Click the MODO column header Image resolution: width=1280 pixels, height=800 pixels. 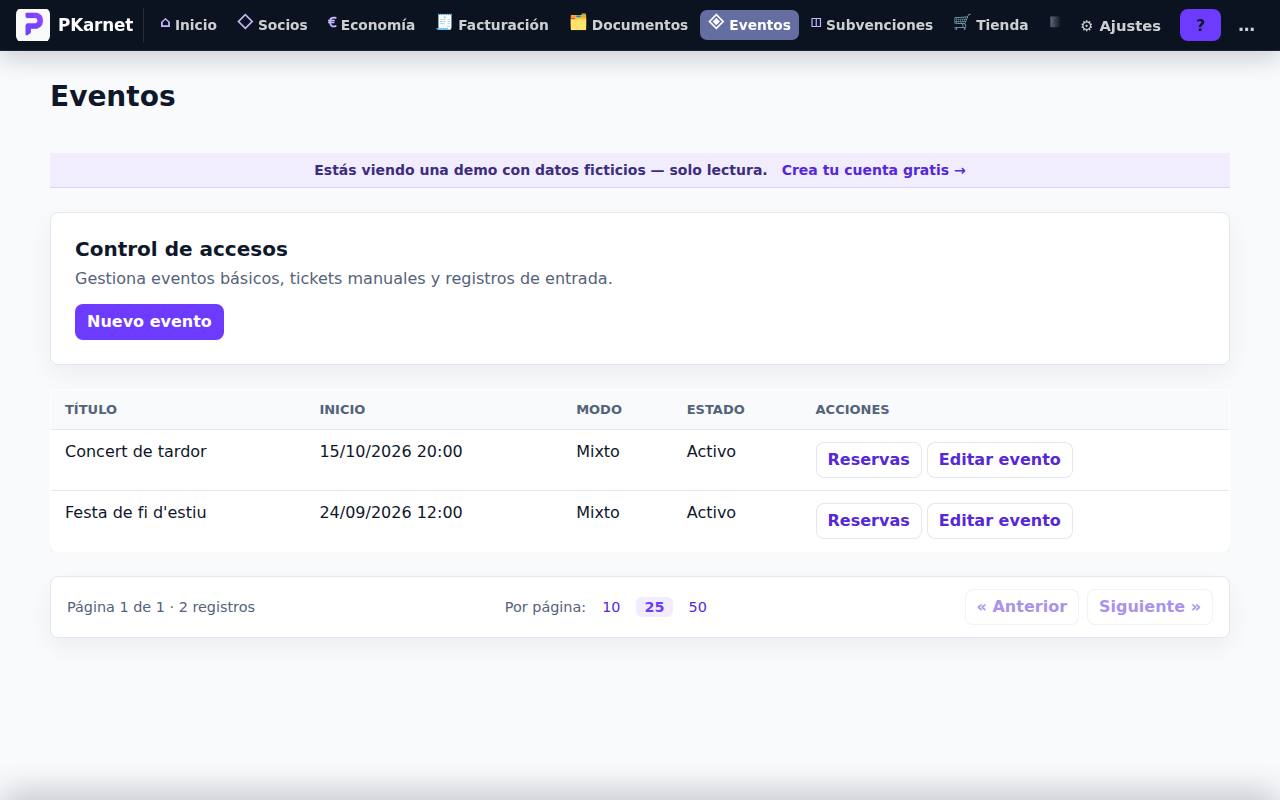click(x=599, y=410)
